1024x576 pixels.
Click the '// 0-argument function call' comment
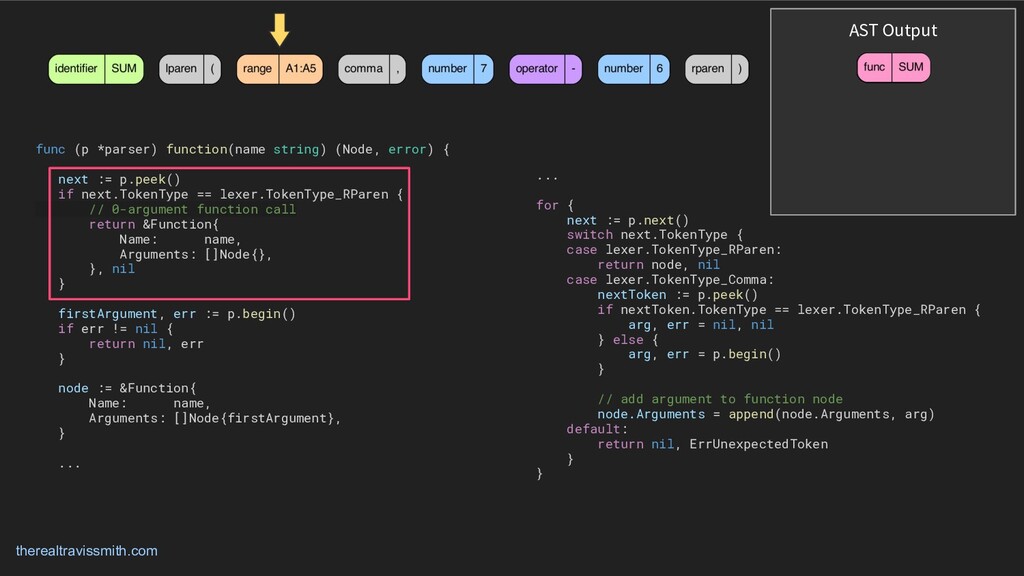192,209
